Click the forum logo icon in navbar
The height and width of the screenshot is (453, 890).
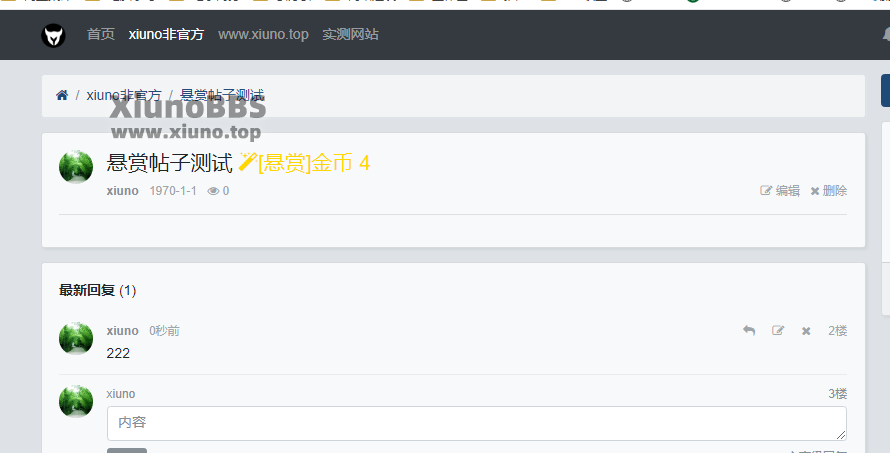pos(53,35)
